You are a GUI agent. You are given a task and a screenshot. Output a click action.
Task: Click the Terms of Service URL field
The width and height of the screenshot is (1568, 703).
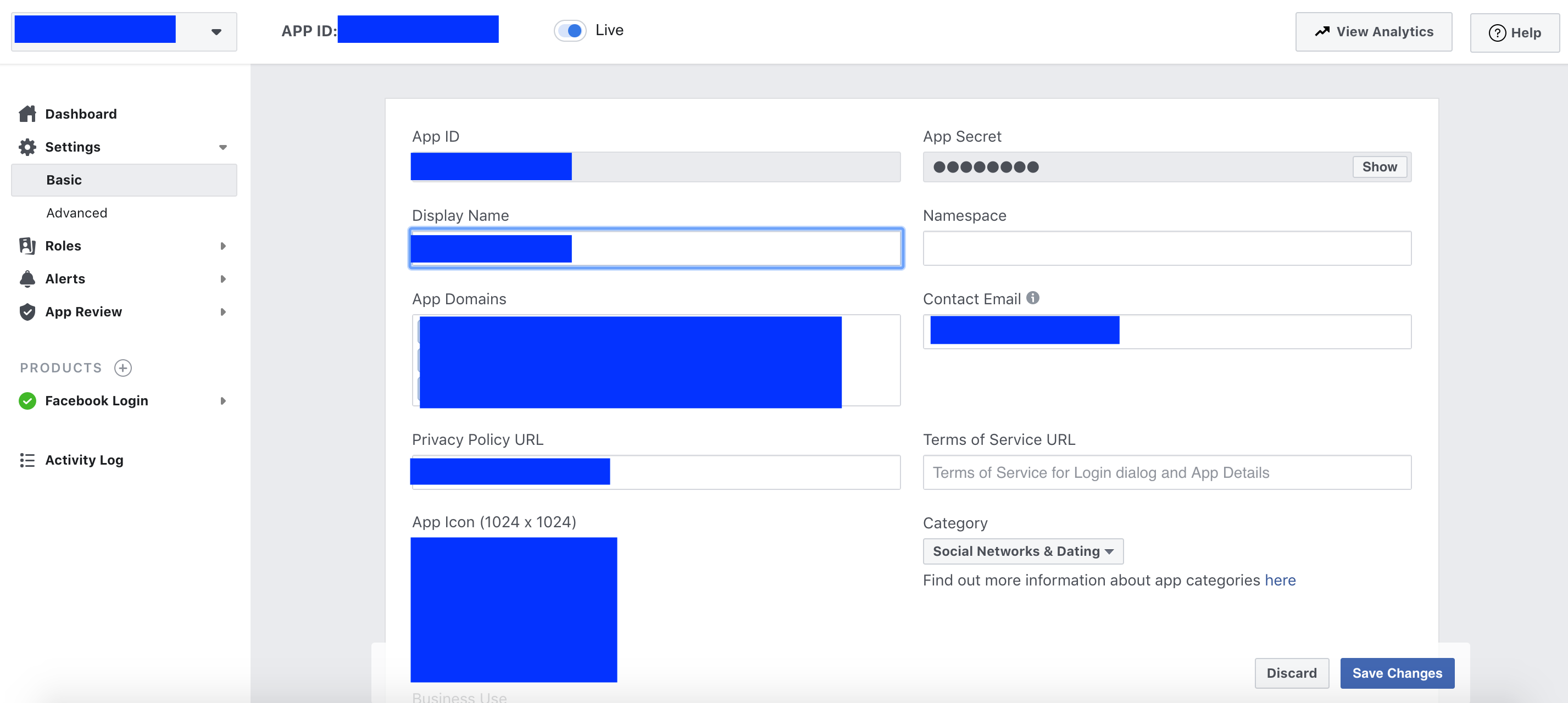pyautogui.click(x=1166, y=472)
